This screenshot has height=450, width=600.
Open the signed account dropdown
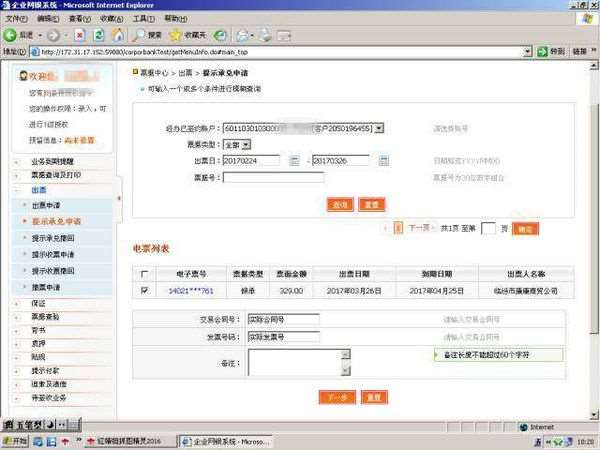coord(379,128)
